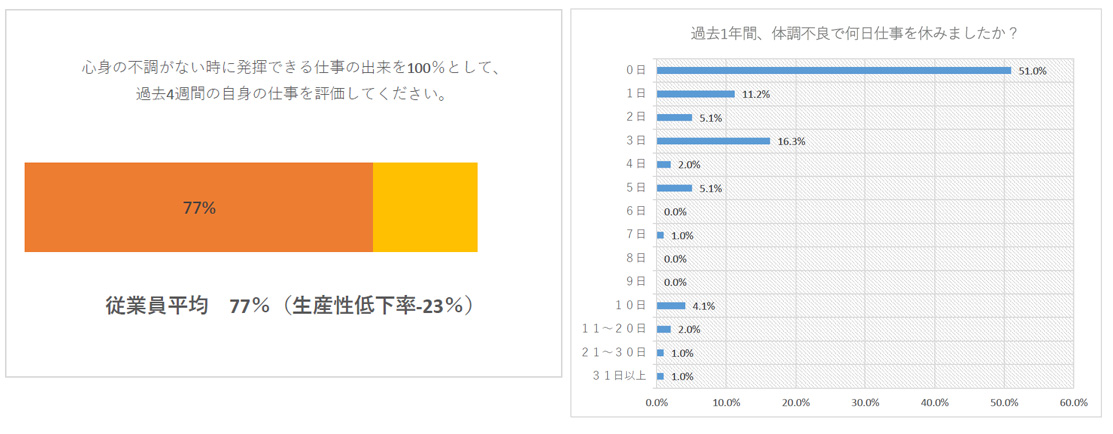Select the 過去1年間、体調不良 chart title
1113x434 pixels.
coord(854,33)
